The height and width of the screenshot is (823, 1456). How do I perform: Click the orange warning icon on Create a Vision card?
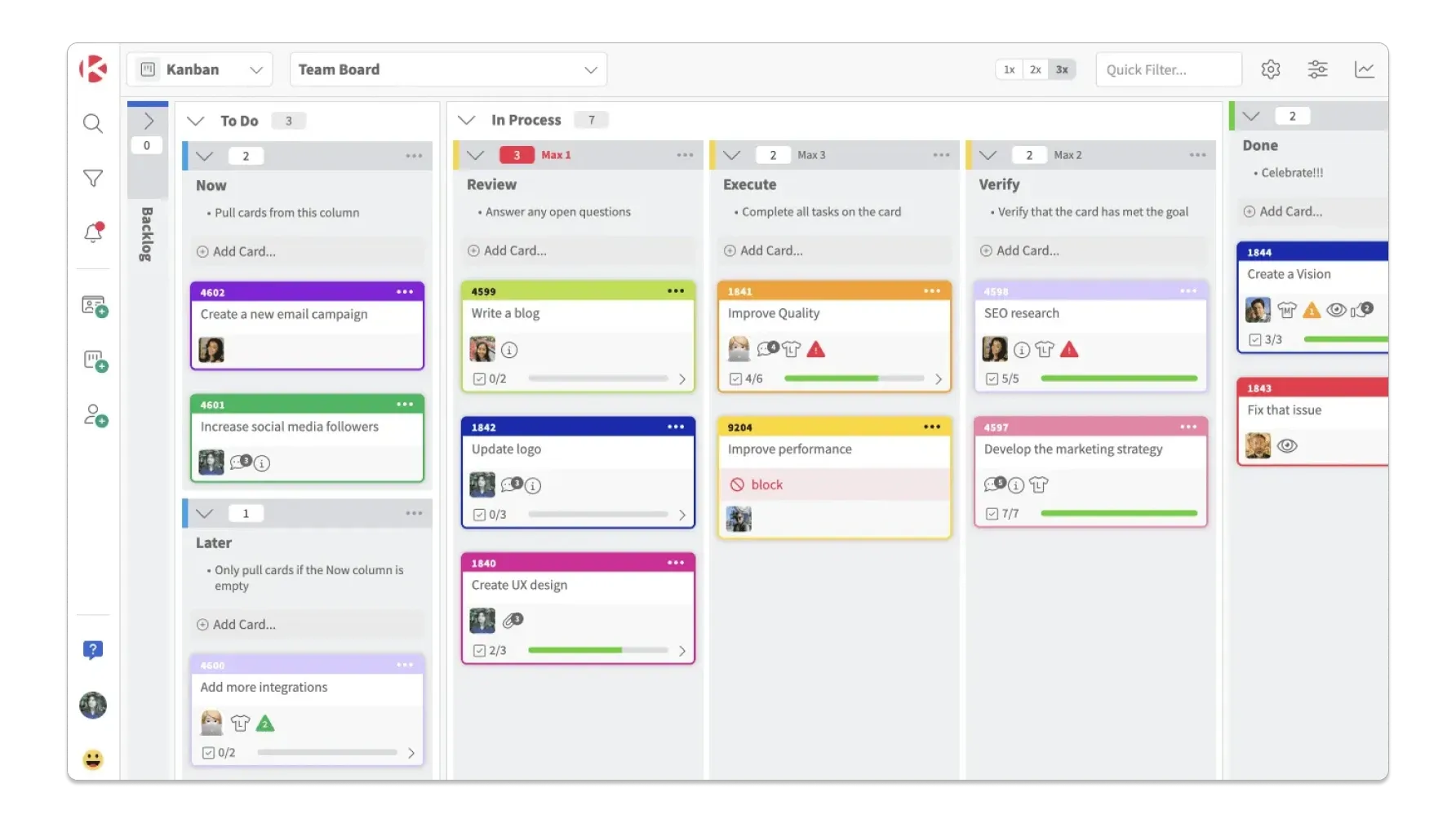coord(1311,310)
